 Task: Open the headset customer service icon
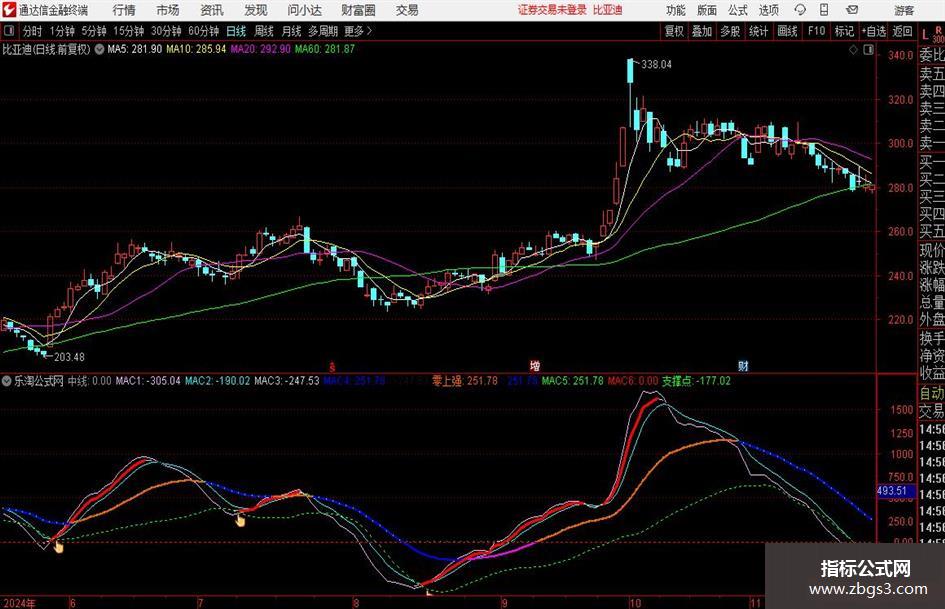point(800,10)
